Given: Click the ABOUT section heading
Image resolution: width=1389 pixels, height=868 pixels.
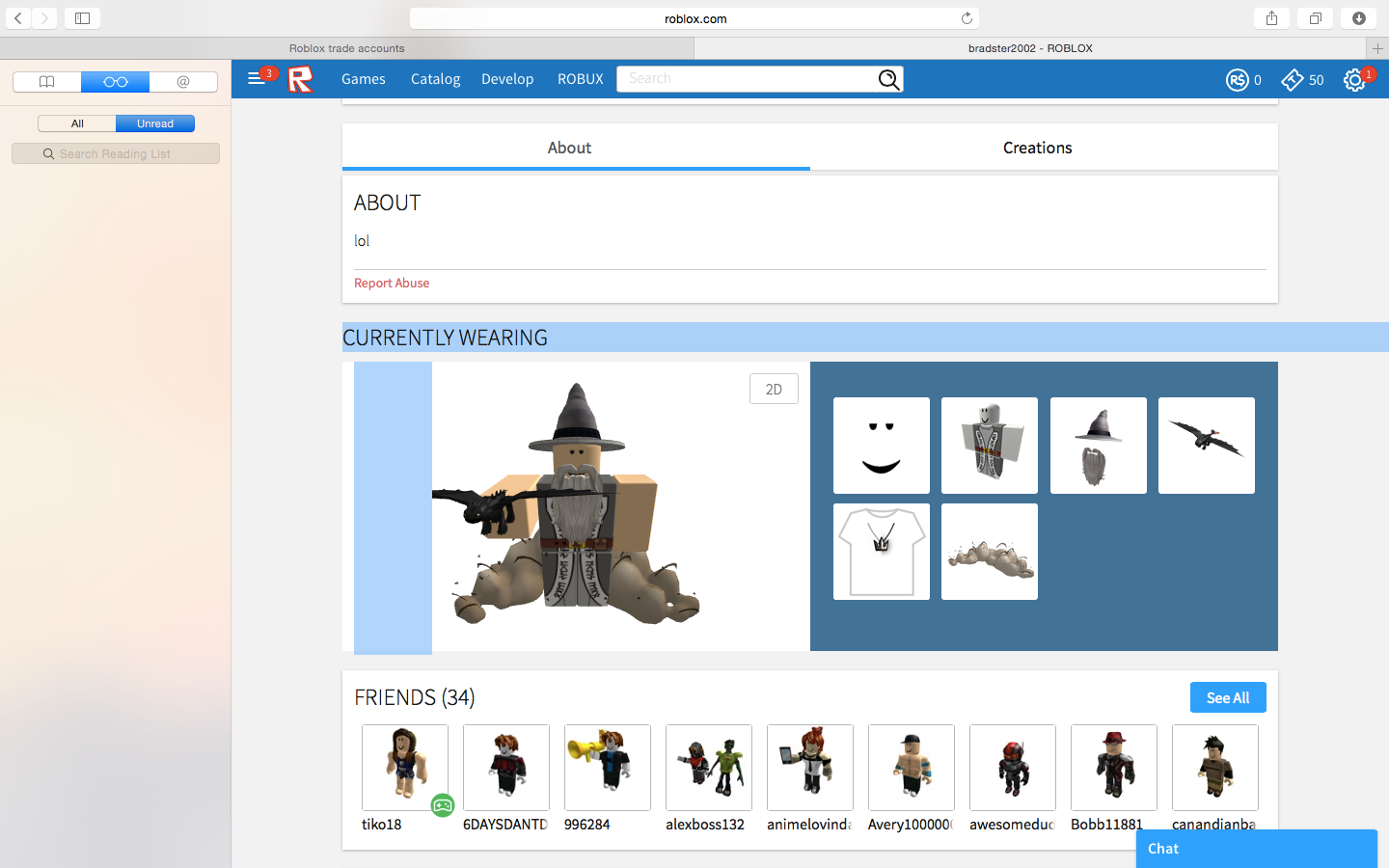Looking at the screenshot, I should pos(388,203).
